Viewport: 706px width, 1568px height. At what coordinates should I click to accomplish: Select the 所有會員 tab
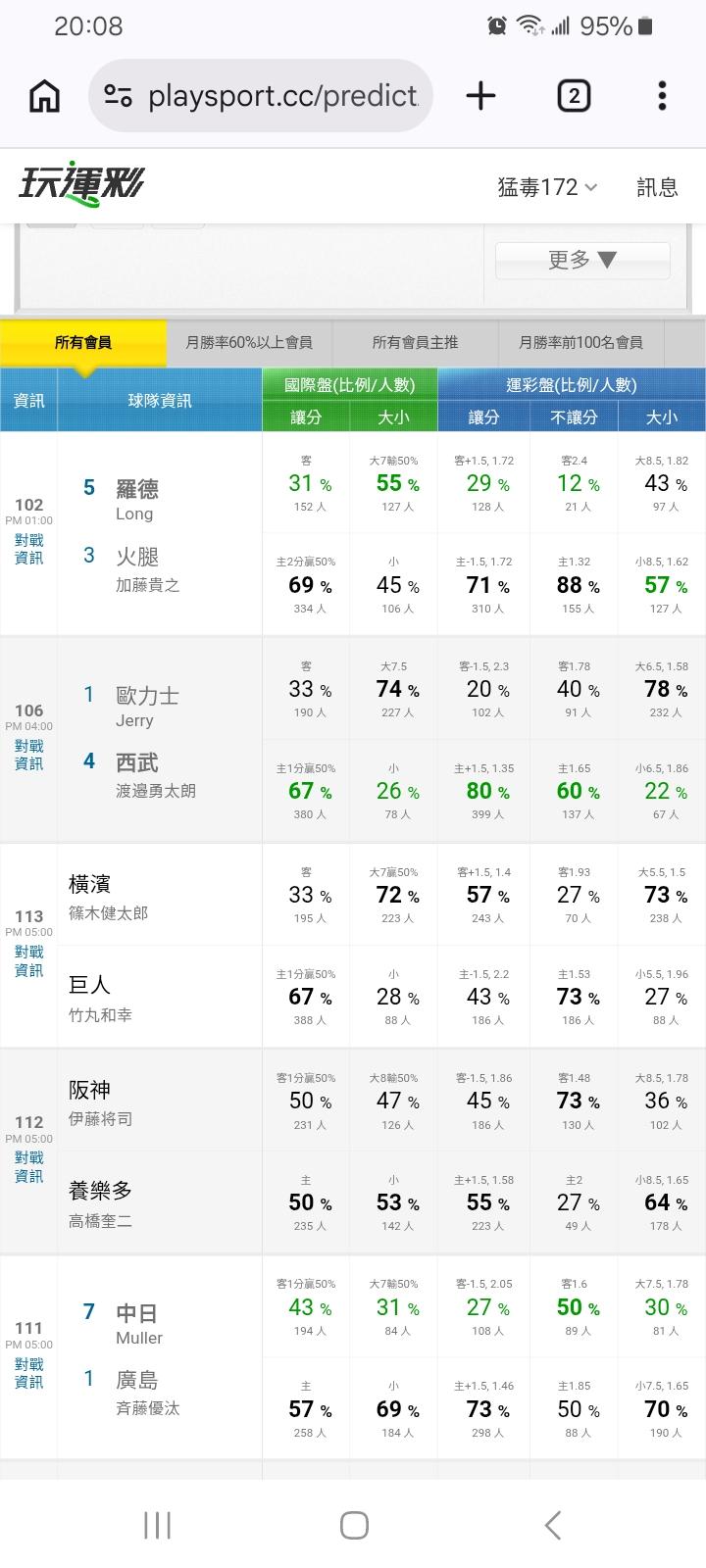(x=83, y=343)
